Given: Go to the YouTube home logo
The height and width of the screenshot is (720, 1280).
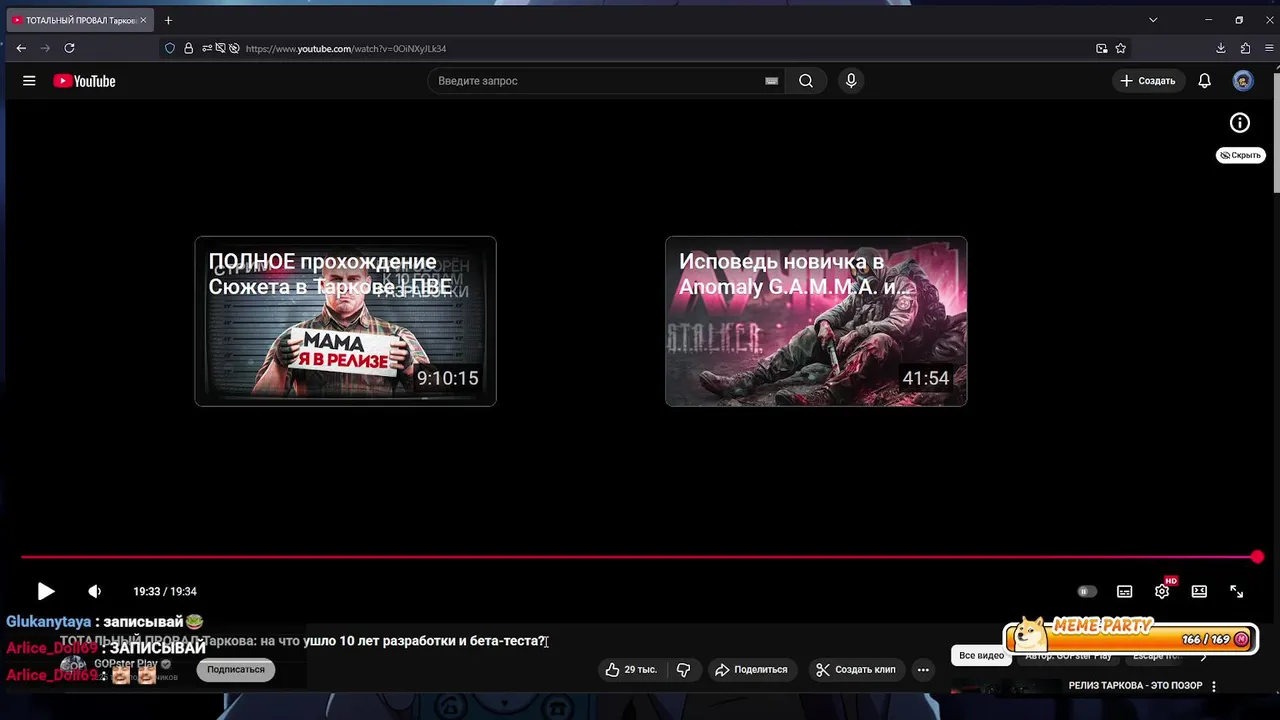Looking at the screenshot, I should click(84, 81).
